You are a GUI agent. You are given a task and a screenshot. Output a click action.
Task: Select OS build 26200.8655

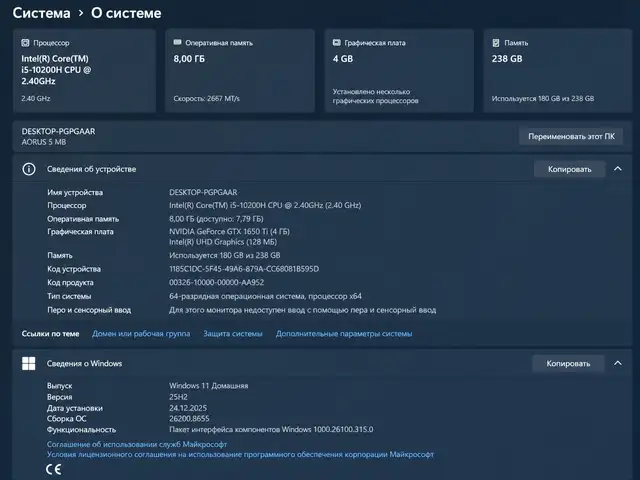click(x=189, y=418)
